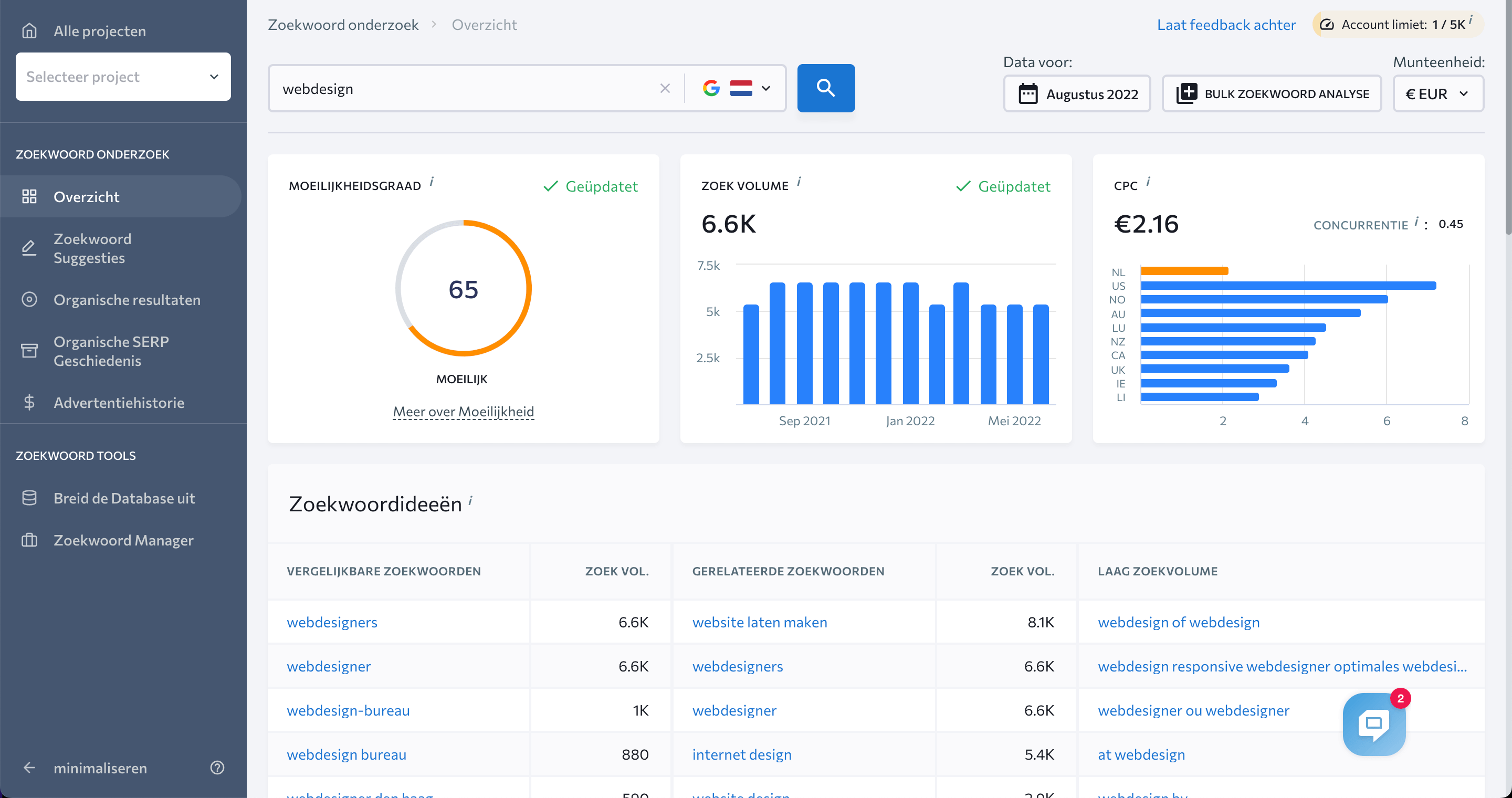Open the Meer over Moeilijkheid link
This screenshot has height=798, width=1512.
(463, 412)
